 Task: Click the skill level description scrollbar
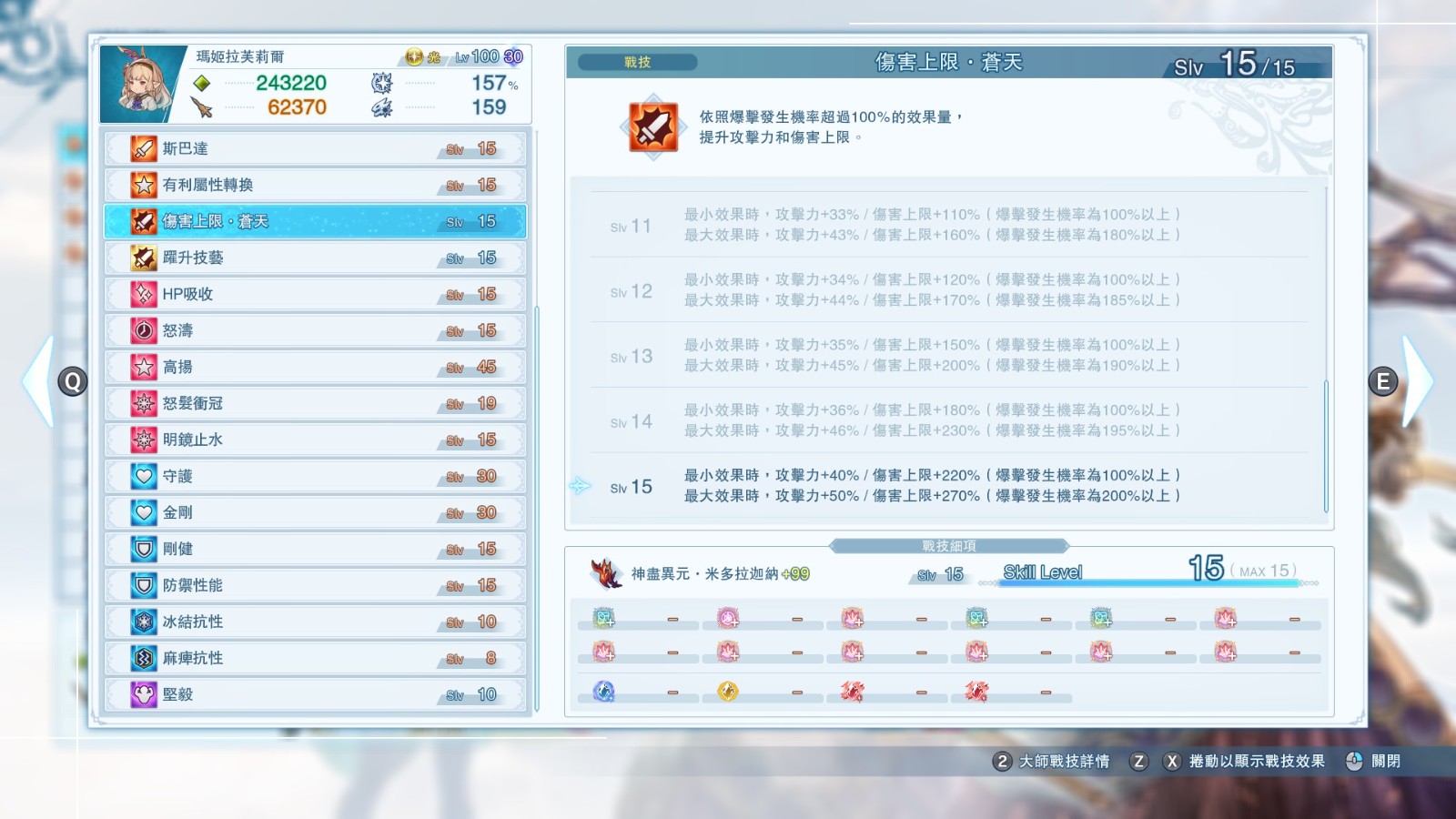click(x=1326, y=446)
